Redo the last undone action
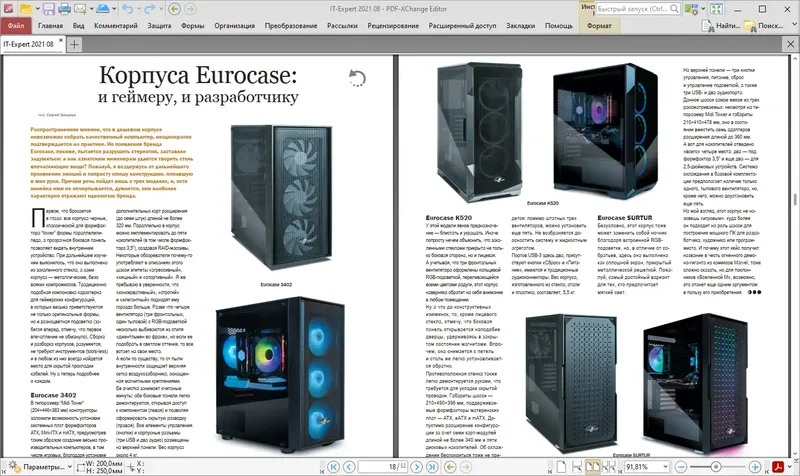 point(149,9)
